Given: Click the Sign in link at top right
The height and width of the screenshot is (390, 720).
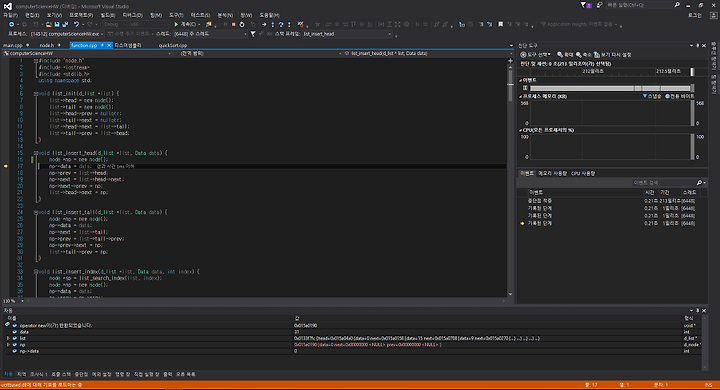Looking at the screenshot, I should [x=695, y=15].
